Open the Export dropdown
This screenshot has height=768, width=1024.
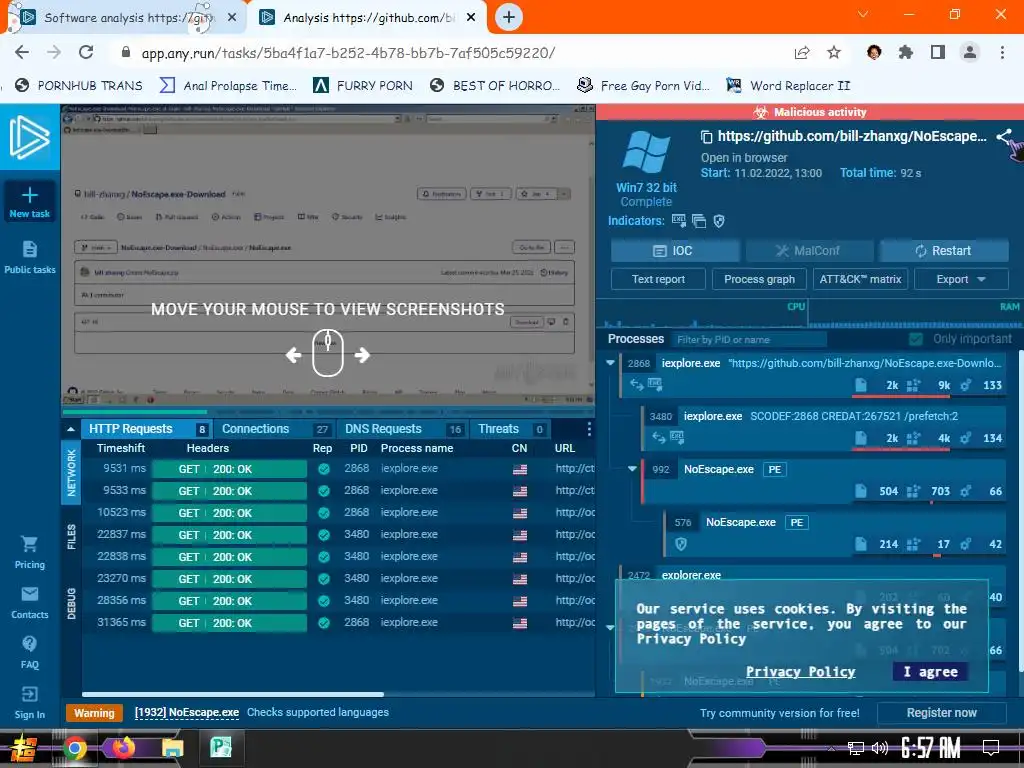tap(961, 279)
